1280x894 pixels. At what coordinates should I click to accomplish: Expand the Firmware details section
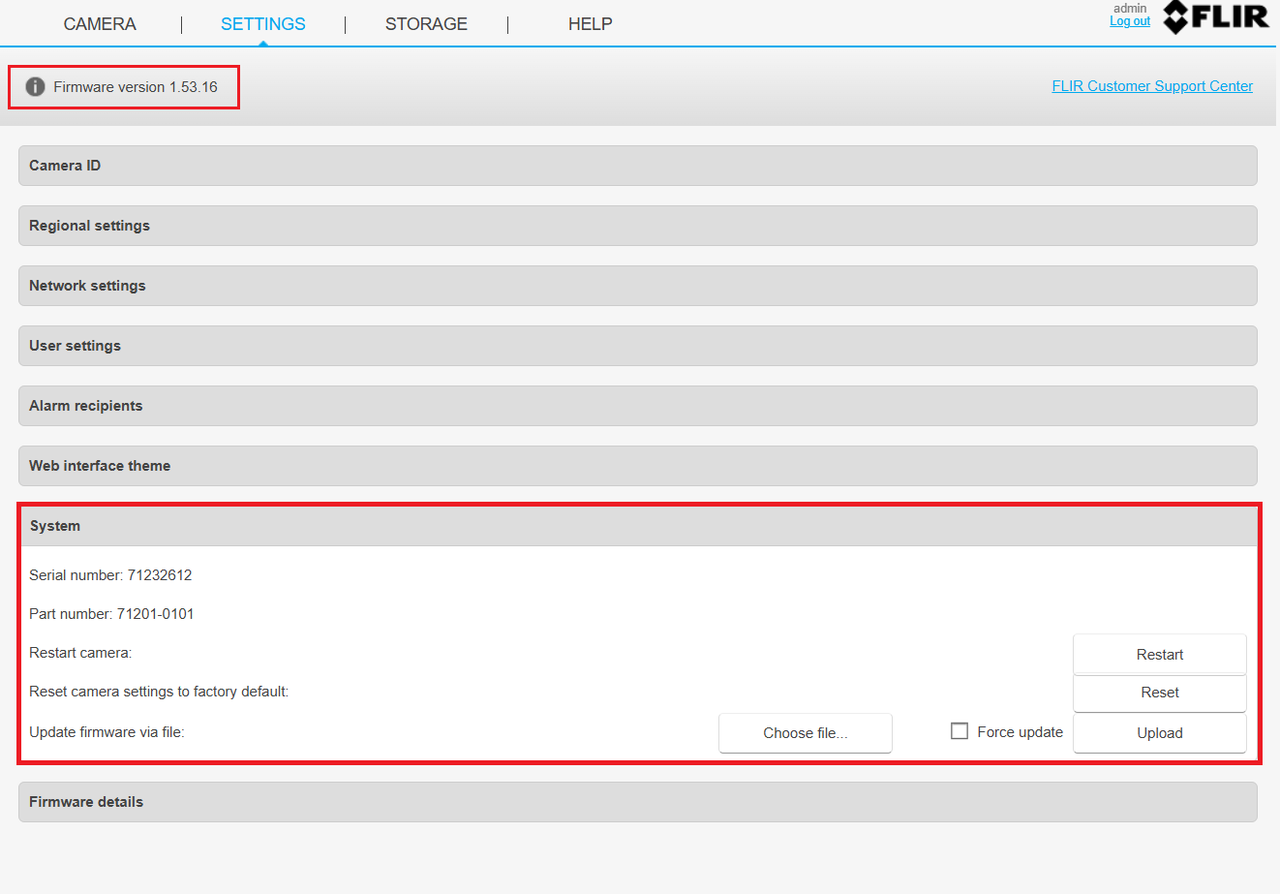point(637,801)
